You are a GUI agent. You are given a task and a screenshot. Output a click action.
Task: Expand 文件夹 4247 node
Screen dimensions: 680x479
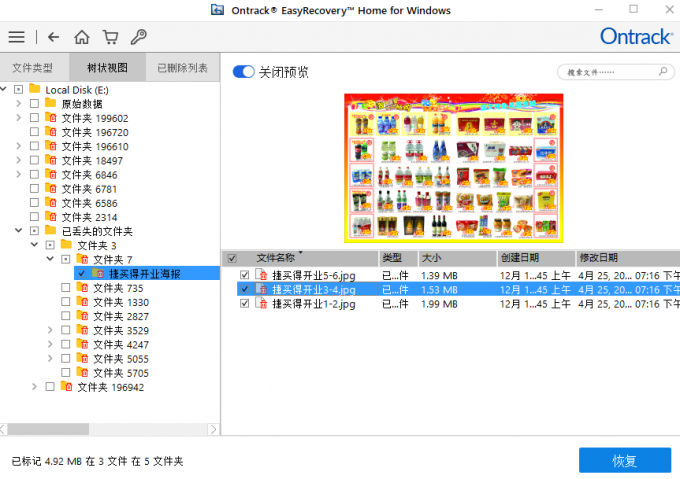50,344
